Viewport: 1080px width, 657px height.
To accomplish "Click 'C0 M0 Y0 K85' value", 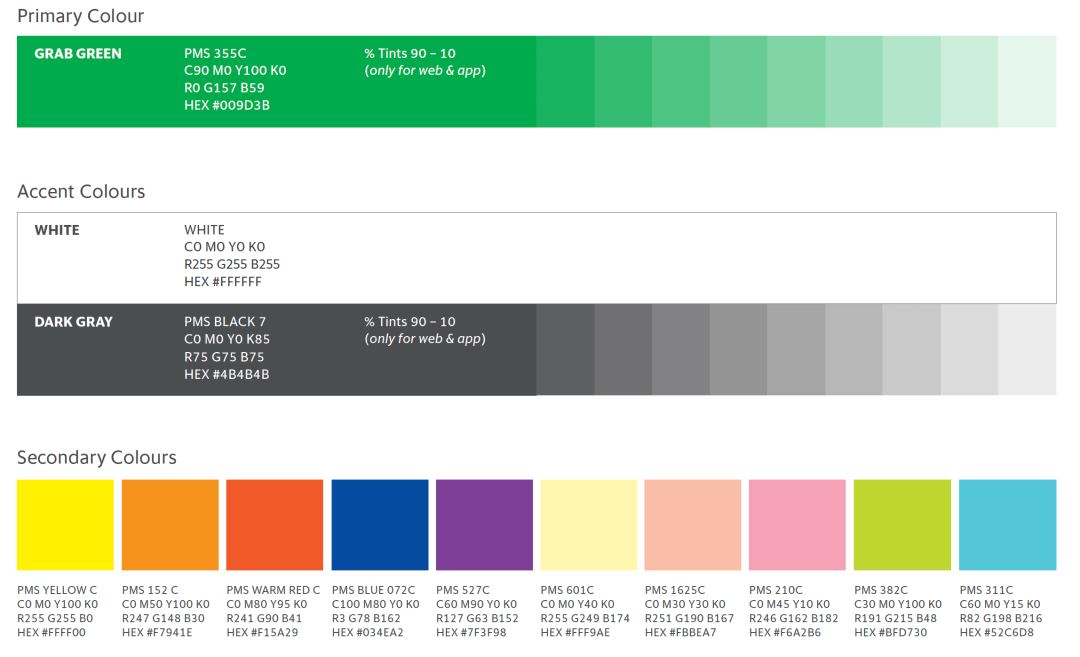I will 227,339.
